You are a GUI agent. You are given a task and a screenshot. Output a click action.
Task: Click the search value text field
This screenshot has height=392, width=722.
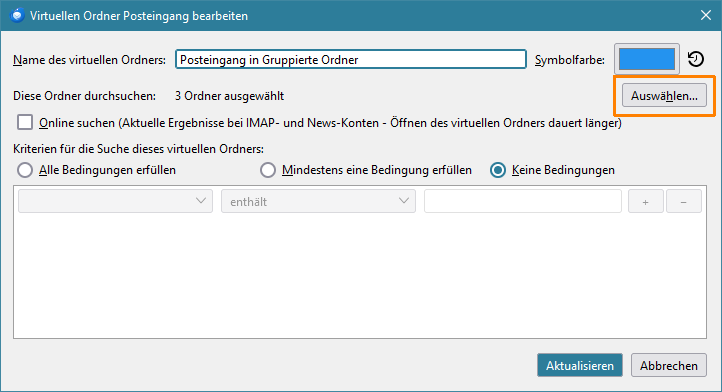523,201
